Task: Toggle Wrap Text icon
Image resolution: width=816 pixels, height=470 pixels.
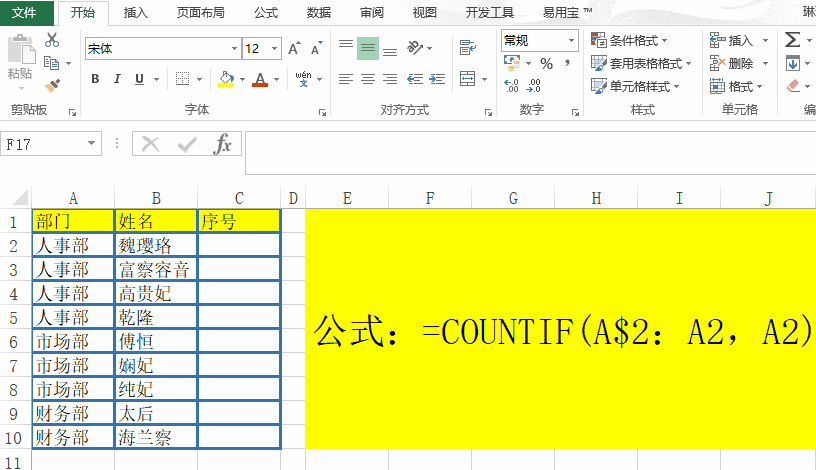Action: (467, 48)
